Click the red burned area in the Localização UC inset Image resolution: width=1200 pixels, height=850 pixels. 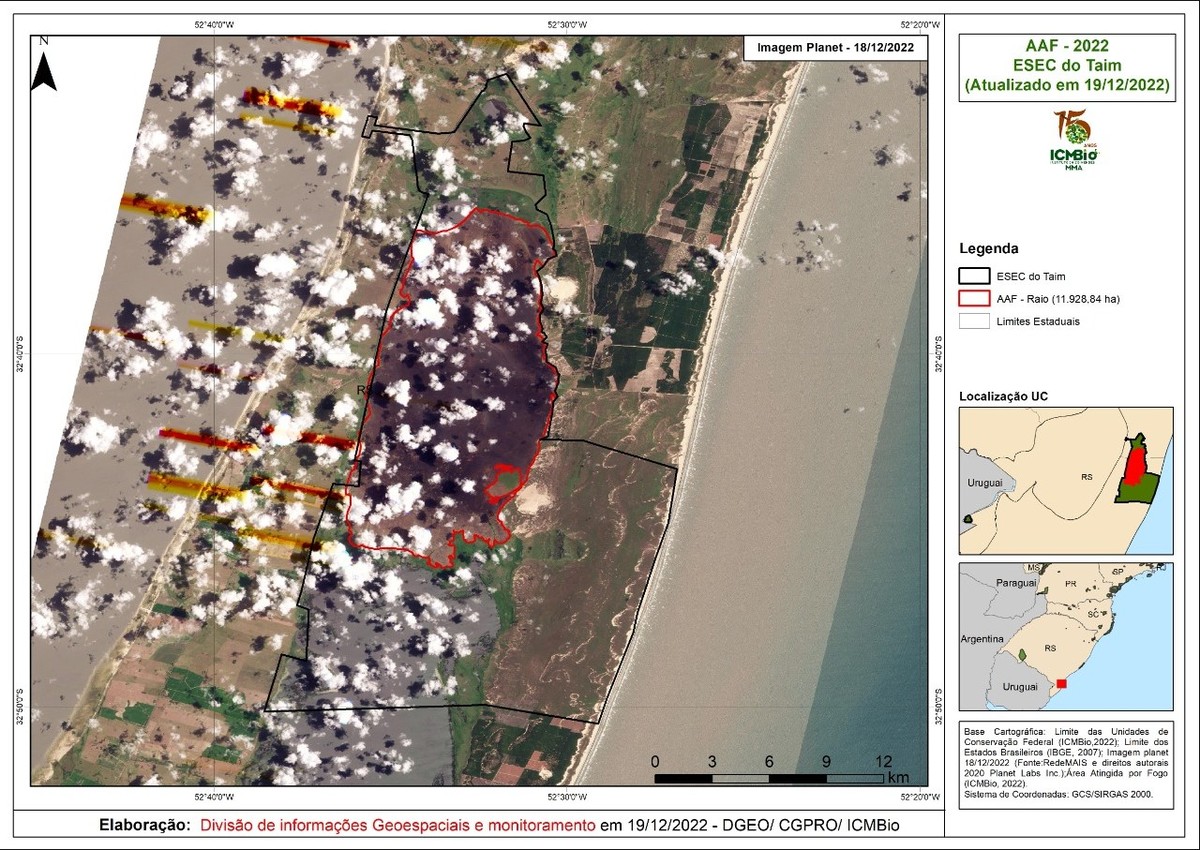pyautogui.click(x=1134, y=467)
